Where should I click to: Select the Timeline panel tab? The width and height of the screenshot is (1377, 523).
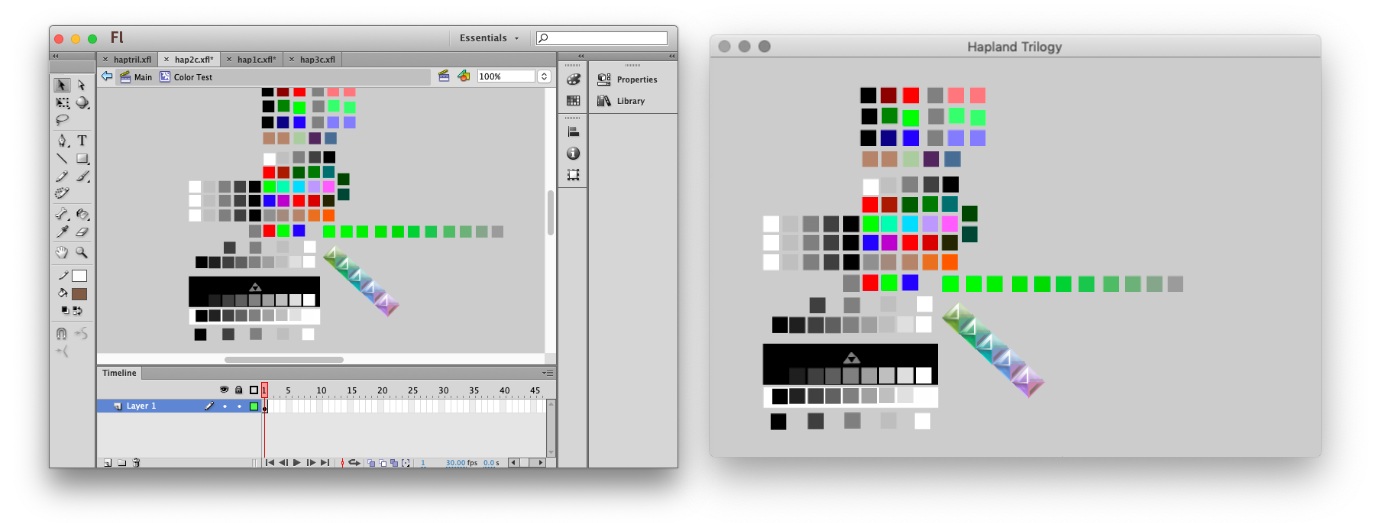pos(119,373)
